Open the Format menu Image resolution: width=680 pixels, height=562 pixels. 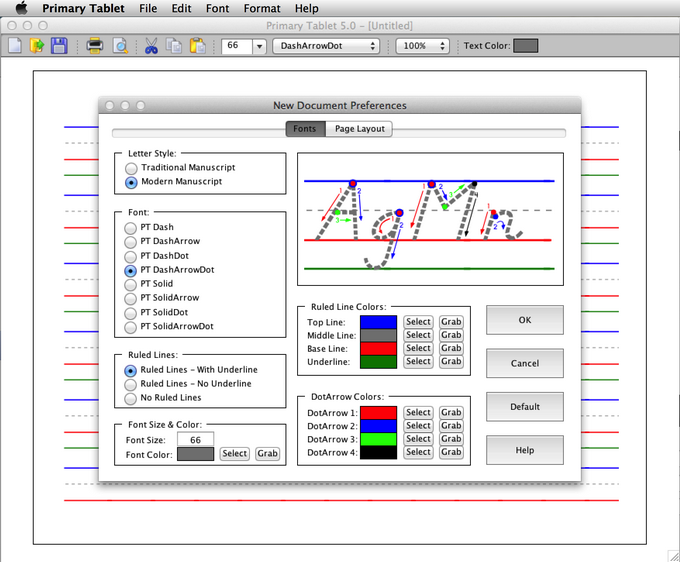click(262, 8)
